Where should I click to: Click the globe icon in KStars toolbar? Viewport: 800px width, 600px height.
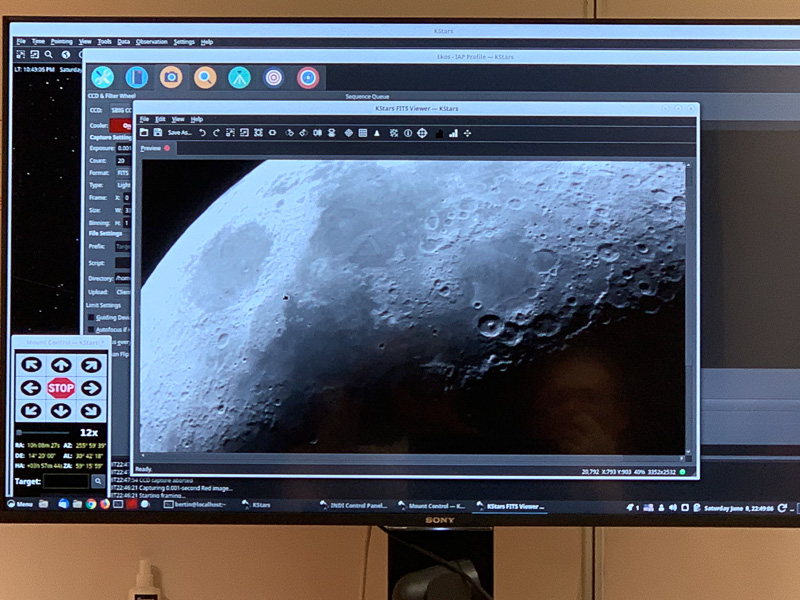tap(66, 54)
